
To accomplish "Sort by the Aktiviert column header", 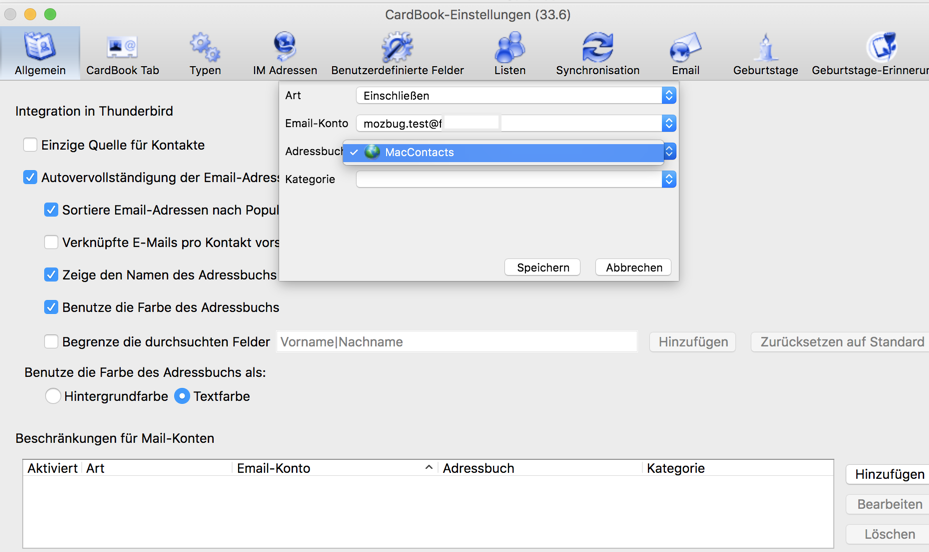I will (x=52, y=468).
